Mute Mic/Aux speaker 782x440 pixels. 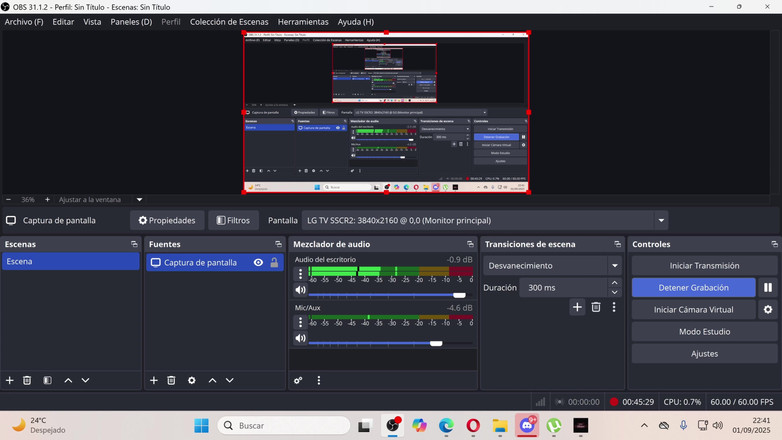coord(300,338)
